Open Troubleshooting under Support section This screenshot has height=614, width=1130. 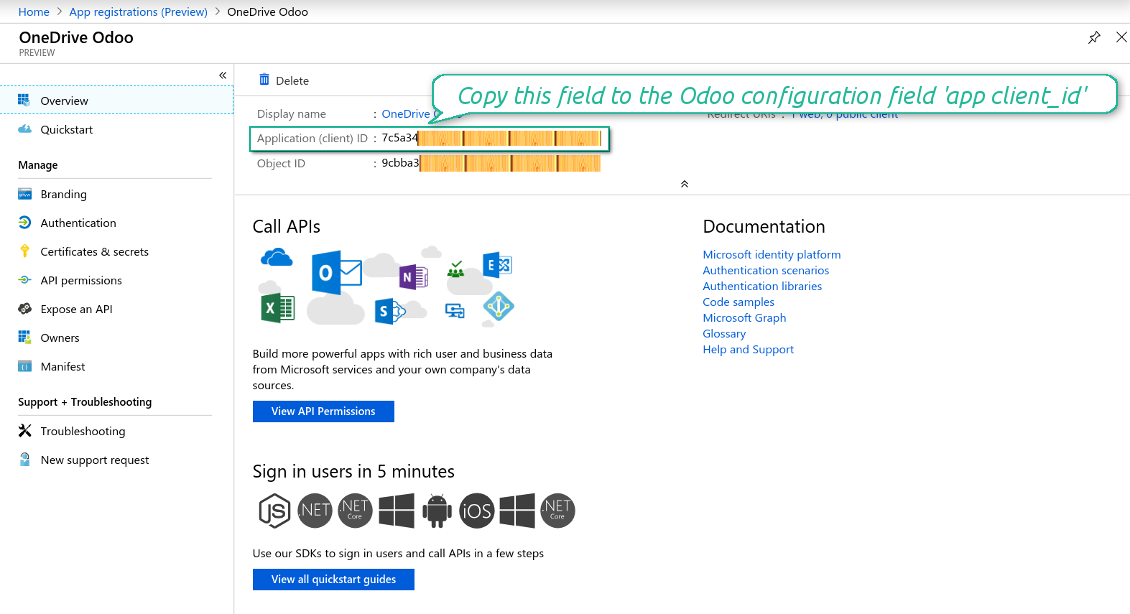tap(82, 431)
